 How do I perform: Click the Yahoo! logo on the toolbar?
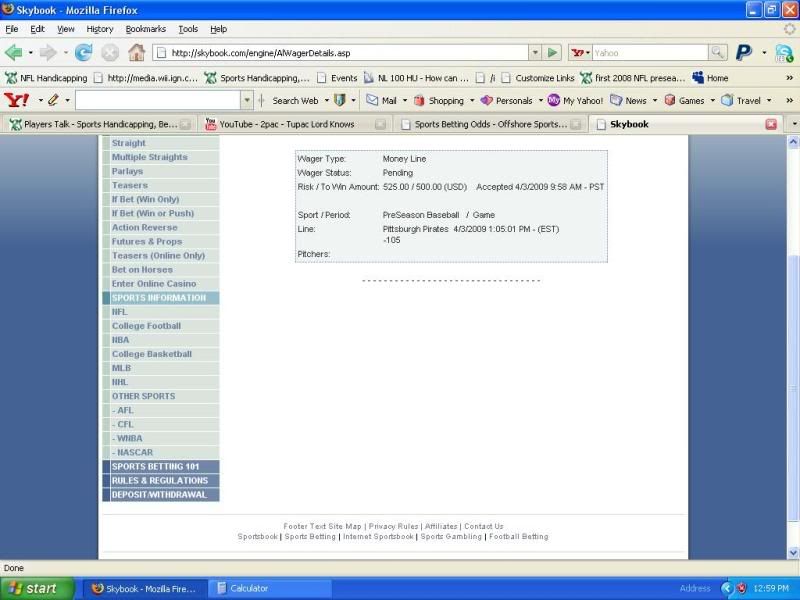click(x=17, y=101)
